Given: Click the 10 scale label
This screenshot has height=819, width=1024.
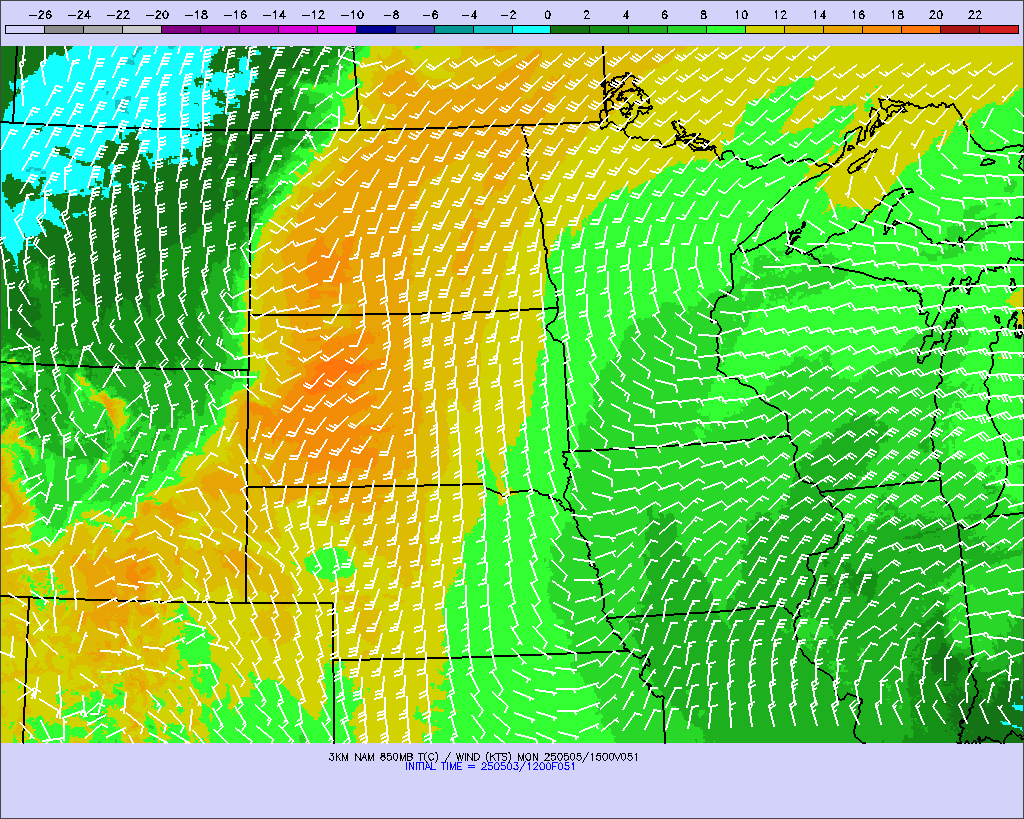Looking at the screenshot, I should tap(741, 14).
